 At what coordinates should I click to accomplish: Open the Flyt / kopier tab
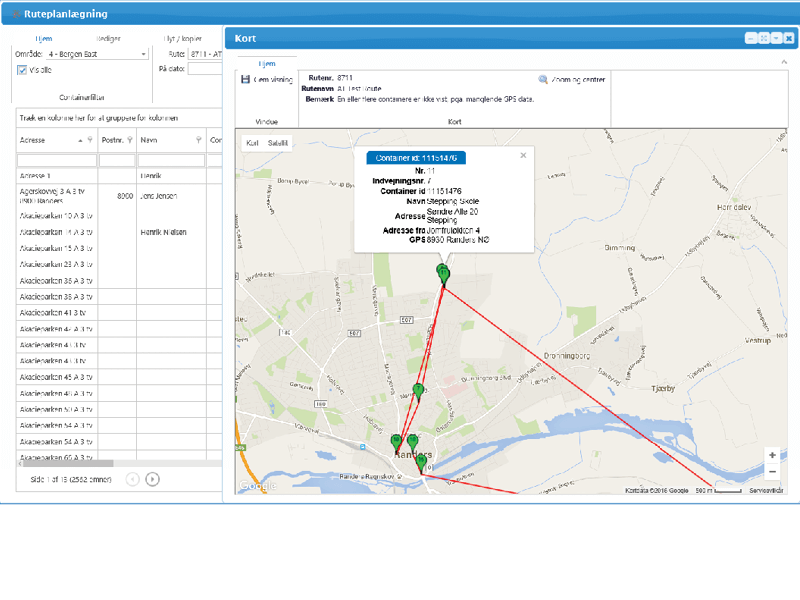tap(182, 39)
